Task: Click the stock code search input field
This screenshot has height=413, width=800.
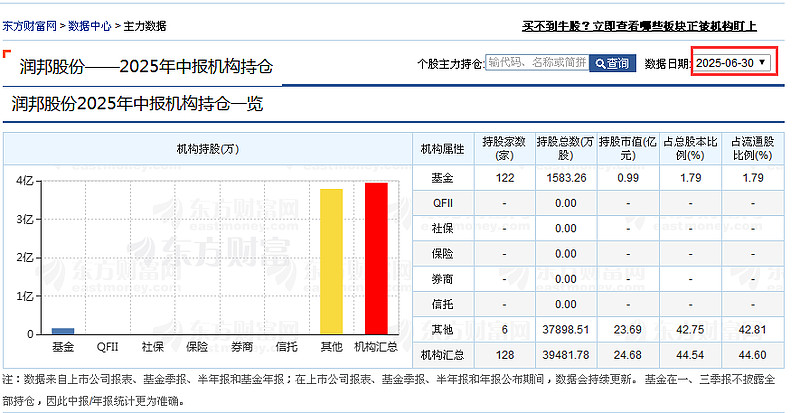Action: 537,62
